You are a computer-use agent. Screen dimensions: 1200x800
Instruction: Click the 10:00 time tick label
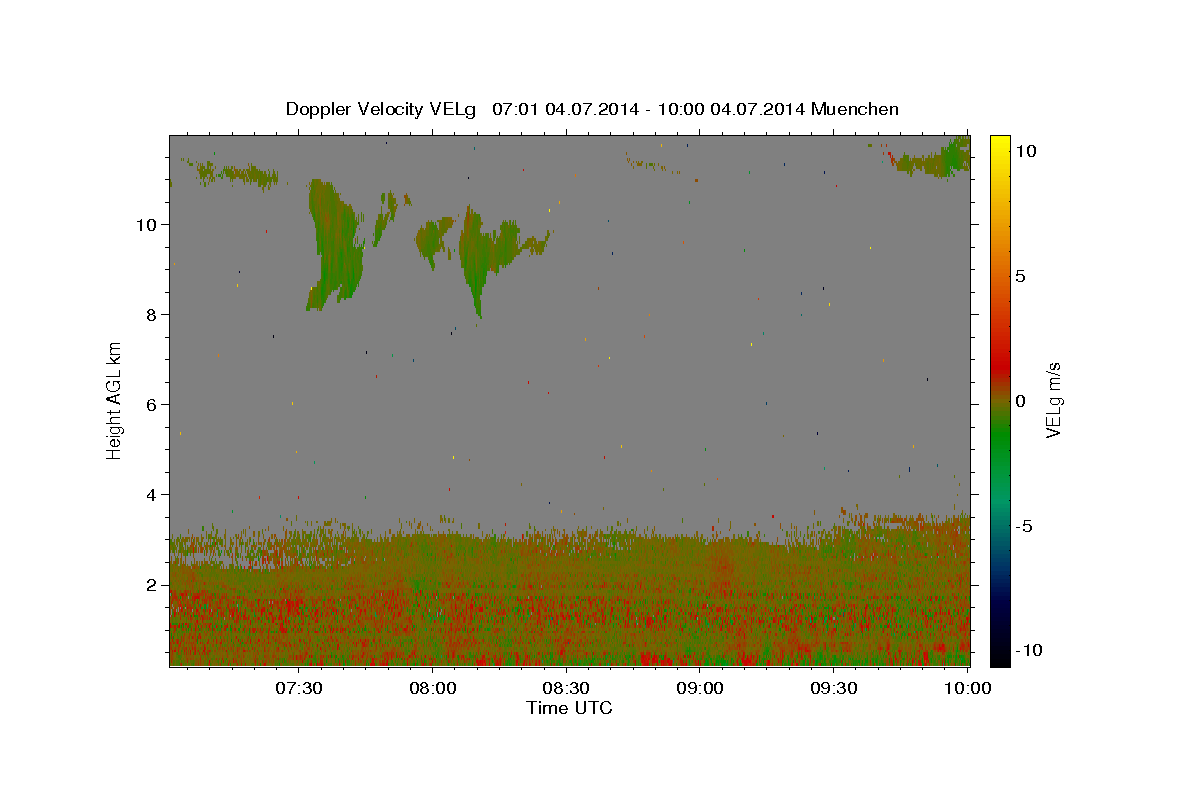967,688
